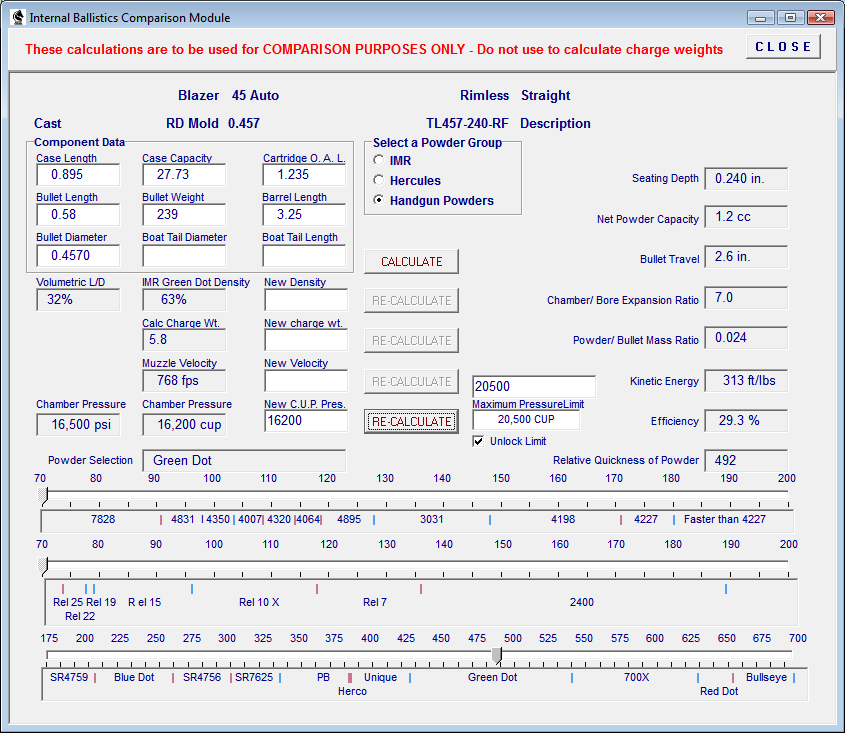Click the 7828 powder label

click(x=103, y=519)
